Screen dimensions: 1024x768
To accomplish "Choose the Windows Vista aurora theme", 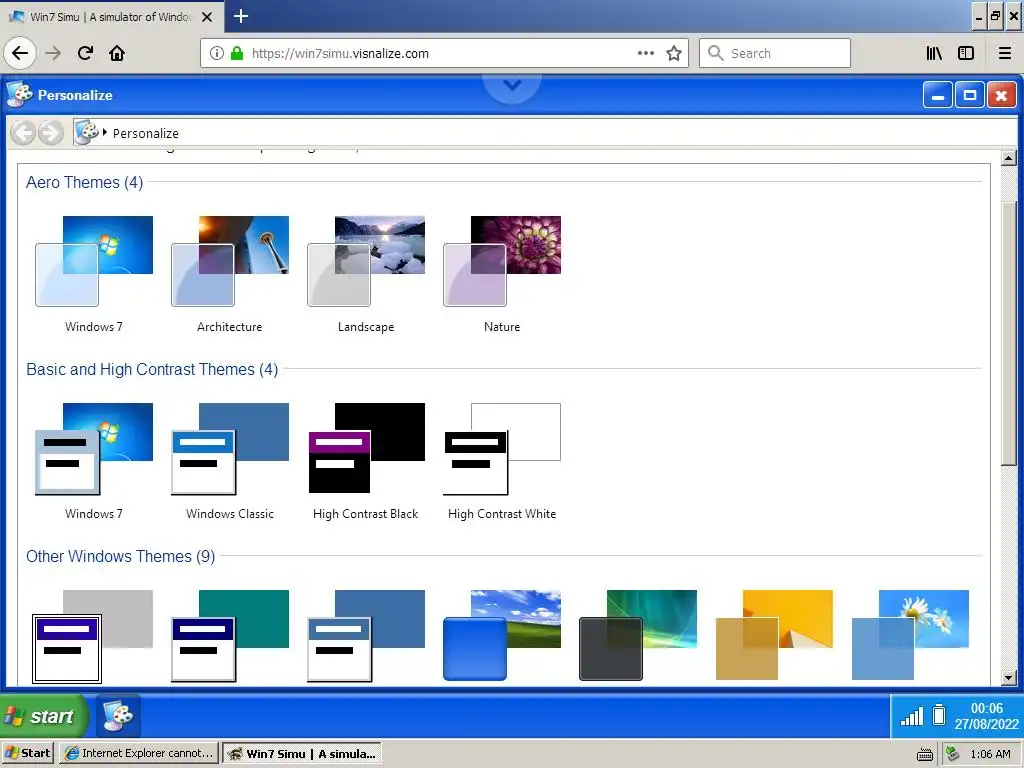I will (638, 636).
